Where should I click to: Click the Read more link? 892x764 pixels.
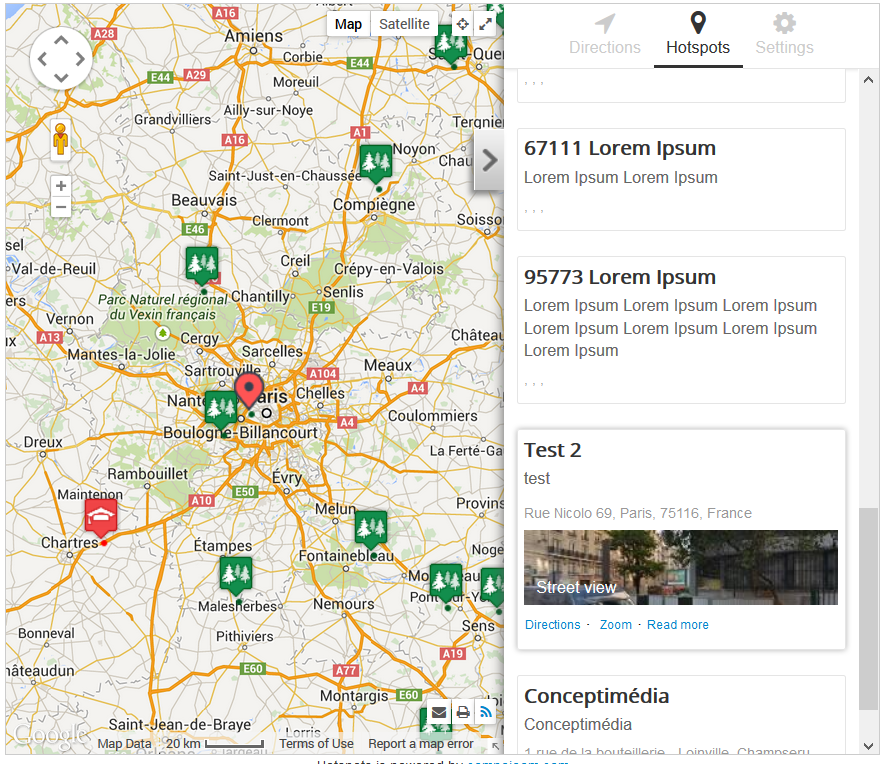pos(678,625)
